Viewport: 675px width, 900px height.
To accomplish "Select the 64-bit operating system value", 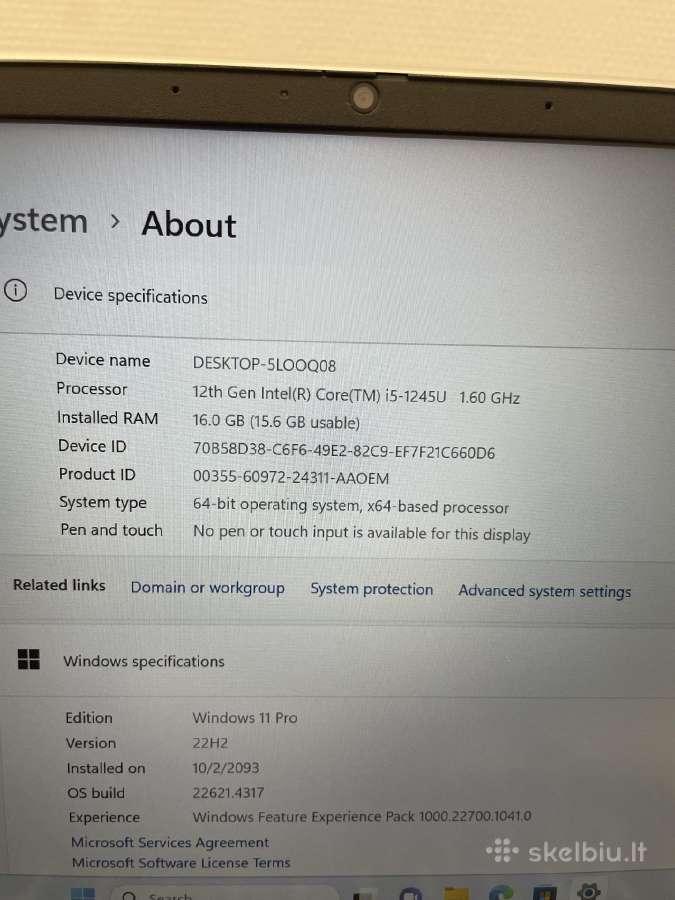I will click(351, 506).
